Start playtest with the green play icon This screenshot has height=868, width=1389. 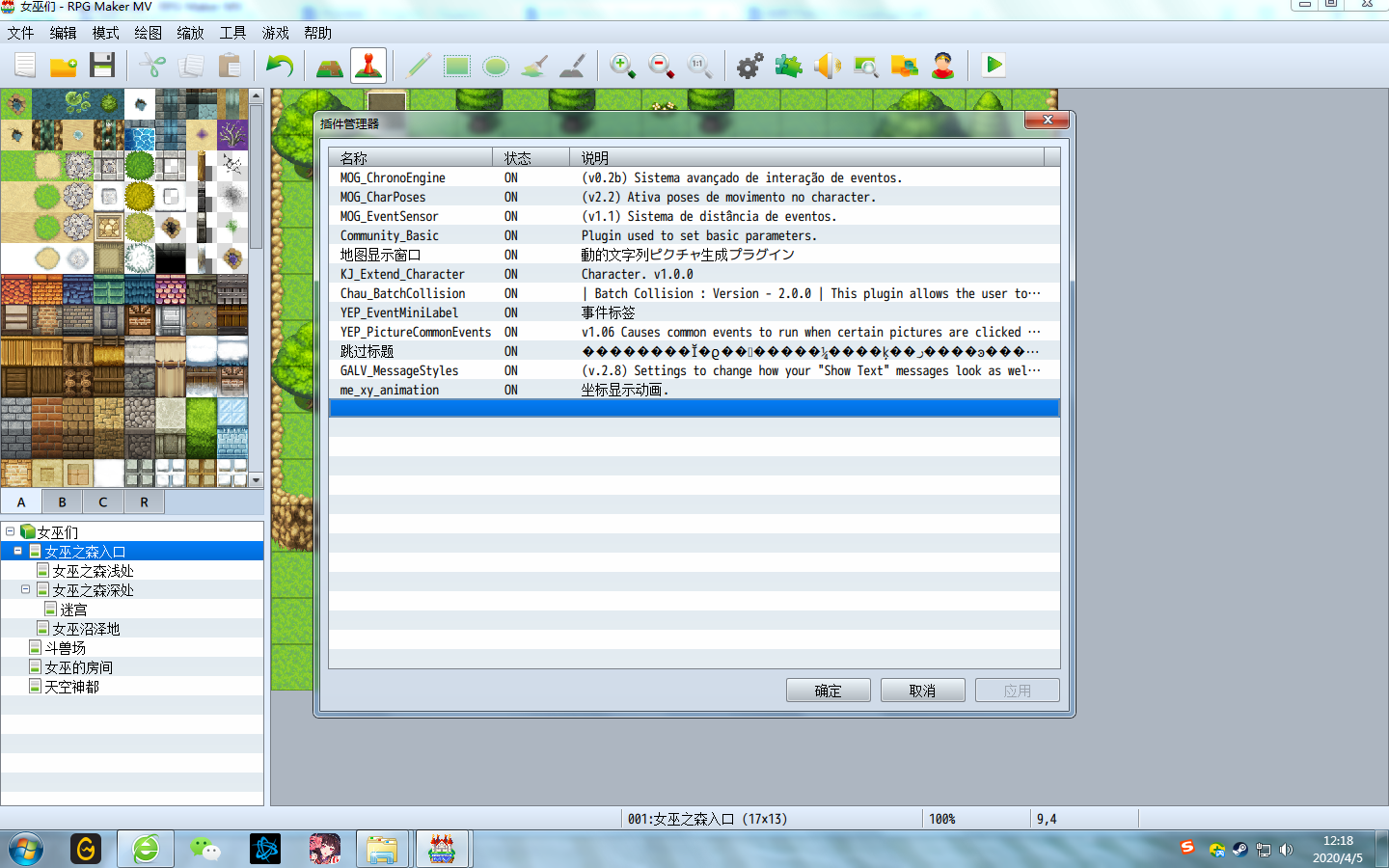(994, 66)
